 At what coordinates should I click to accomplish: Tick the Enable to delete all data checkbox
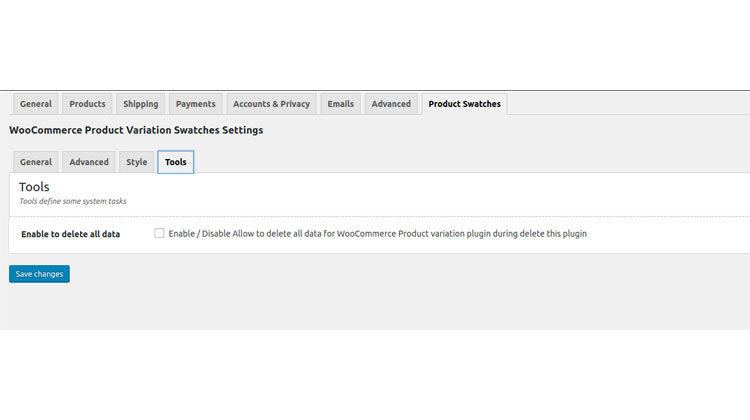pyautogui.click(x=159, y=233)
